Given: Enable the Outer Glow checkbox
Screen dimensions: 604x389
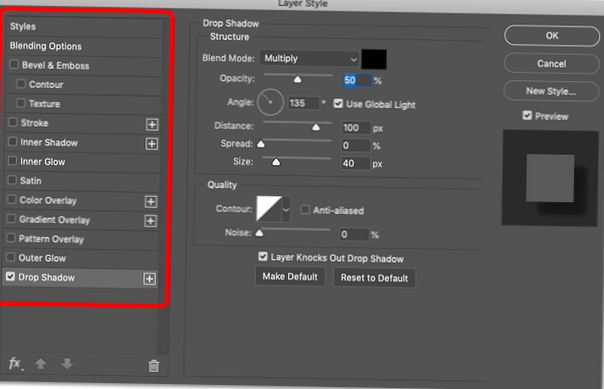Looking at the screenshot, I should pos(11,257).
